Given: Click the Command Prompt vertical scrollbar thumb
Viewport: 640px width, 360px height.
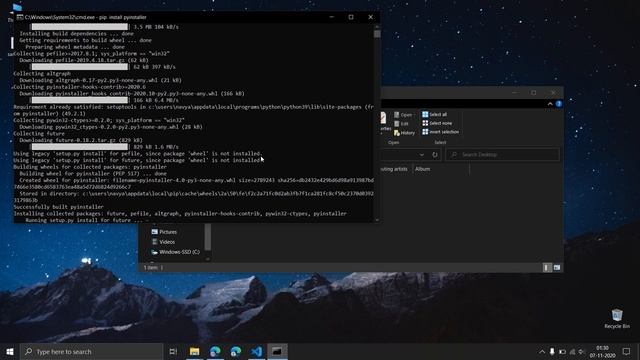Looking at the screenshot, I should click(377, 34).
